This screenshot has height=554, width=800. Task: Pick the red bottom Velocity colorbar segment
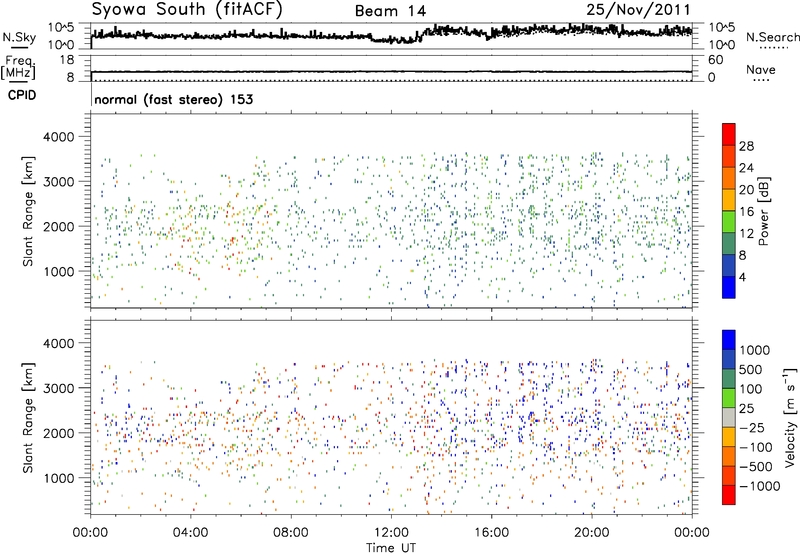tap(729, 495)
